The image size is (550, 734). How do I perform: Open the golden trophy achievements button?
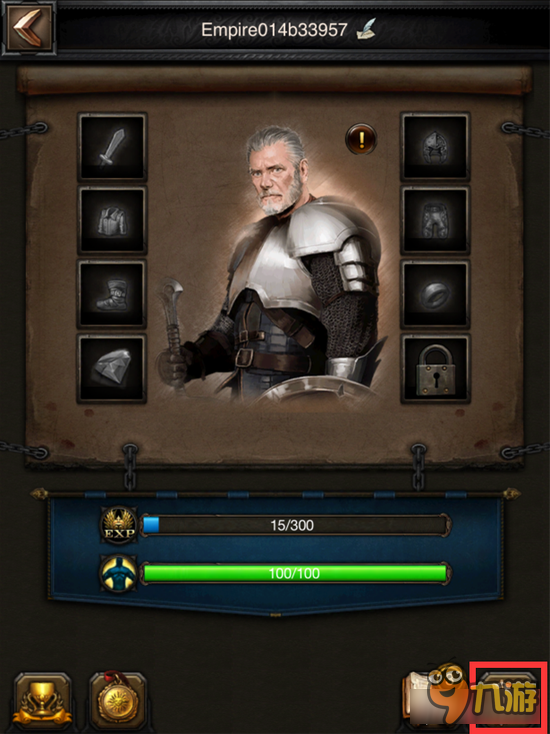click(x=43, y=702)
